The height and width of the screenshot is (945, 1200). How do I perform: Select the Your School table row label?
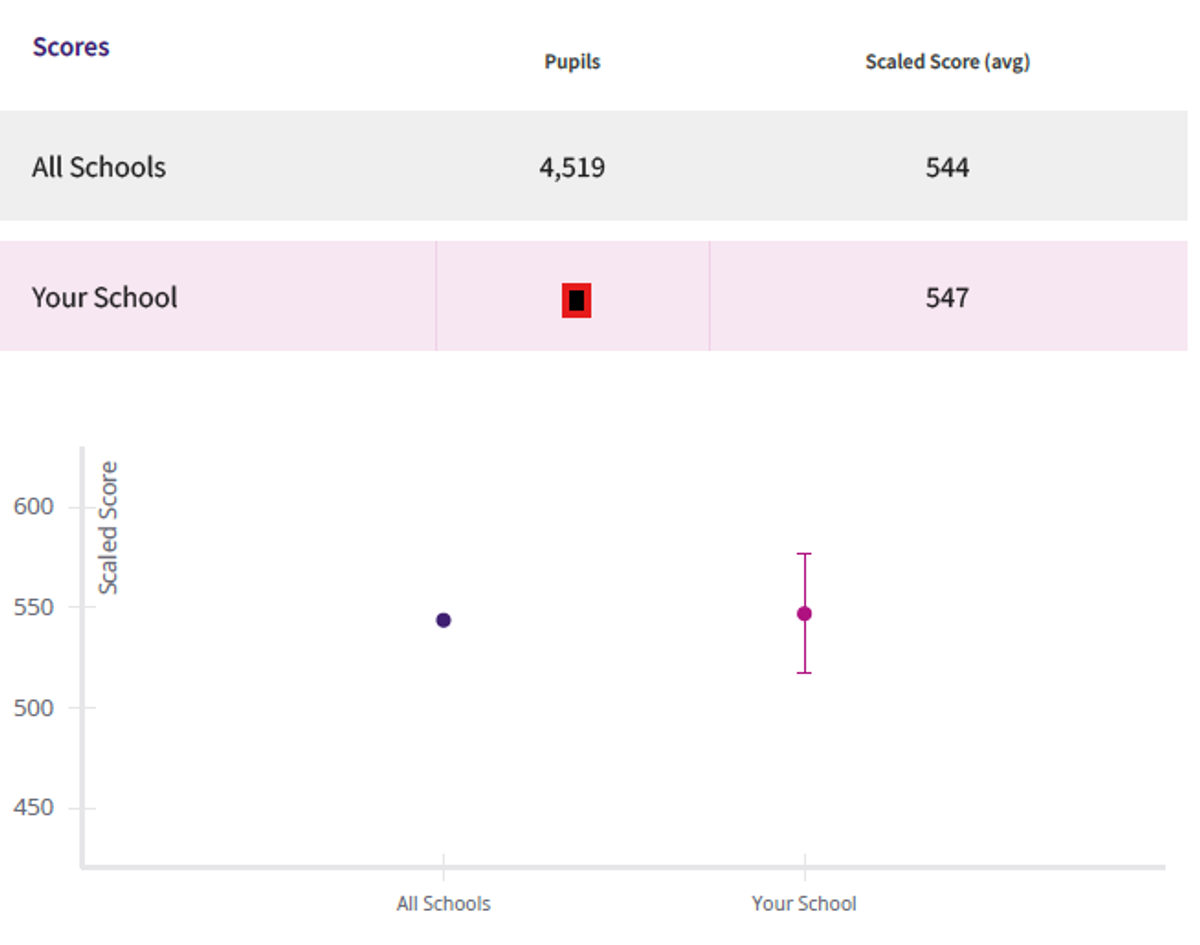point(105,298)
